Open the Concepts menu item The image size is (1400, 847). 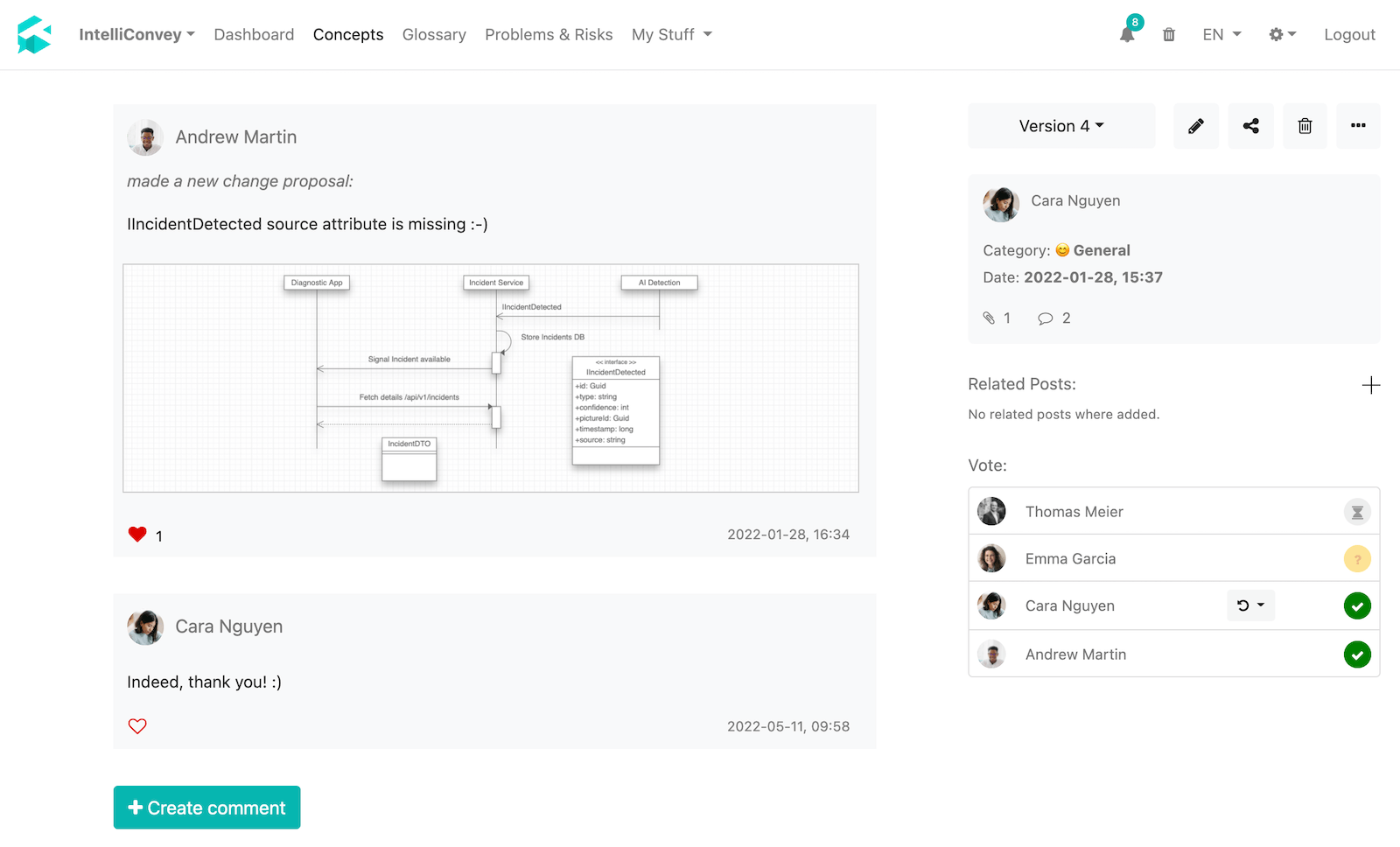(x=348, y=35)
